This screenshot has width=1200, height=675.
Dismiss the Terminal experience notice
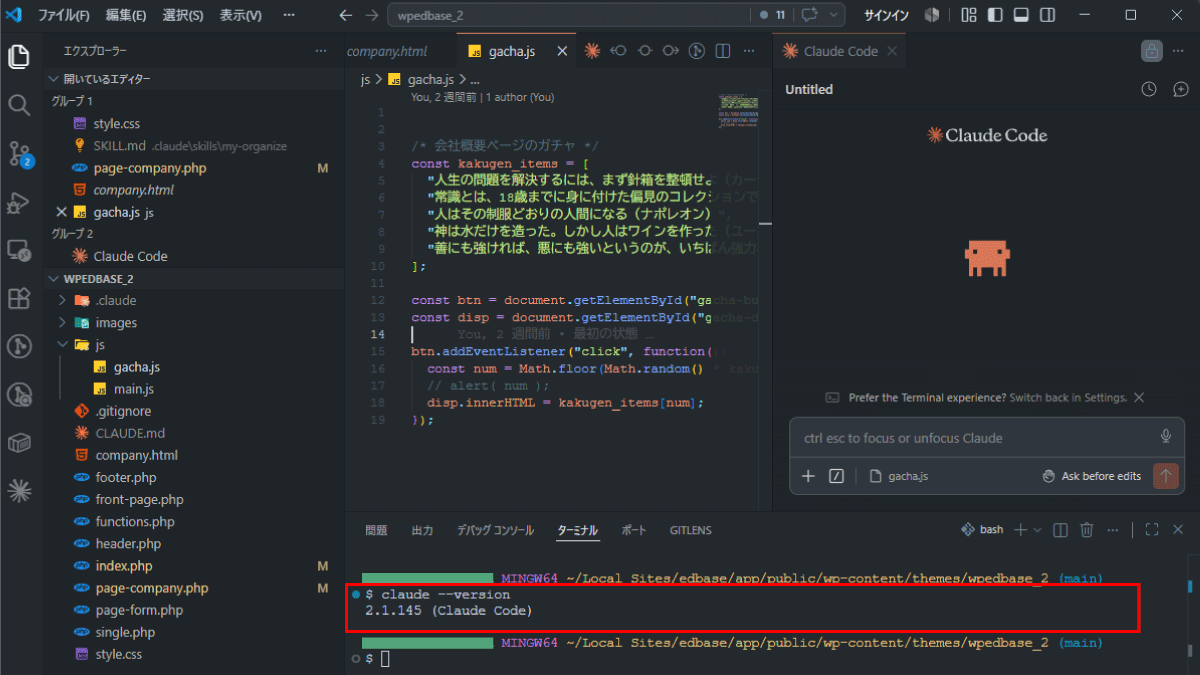click(1138, 397)
